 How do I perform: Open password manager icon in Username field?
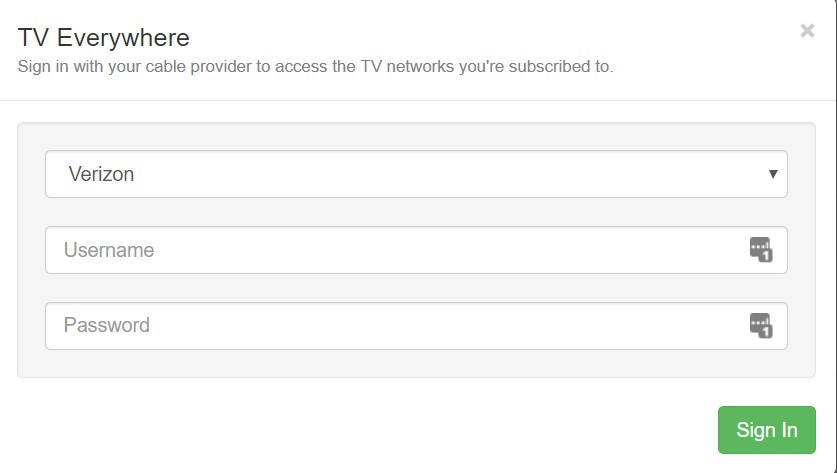point(761,249)
